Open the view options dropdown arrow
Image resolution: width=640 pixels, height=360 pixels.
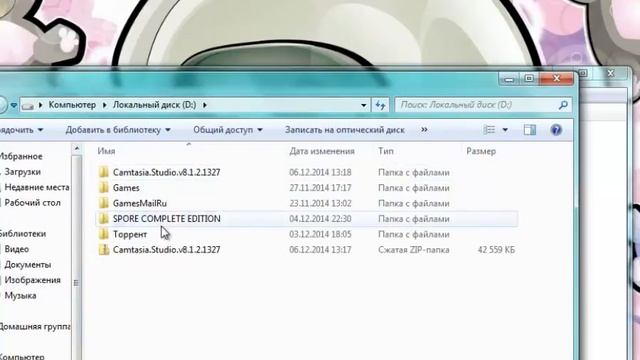(505, 130)
